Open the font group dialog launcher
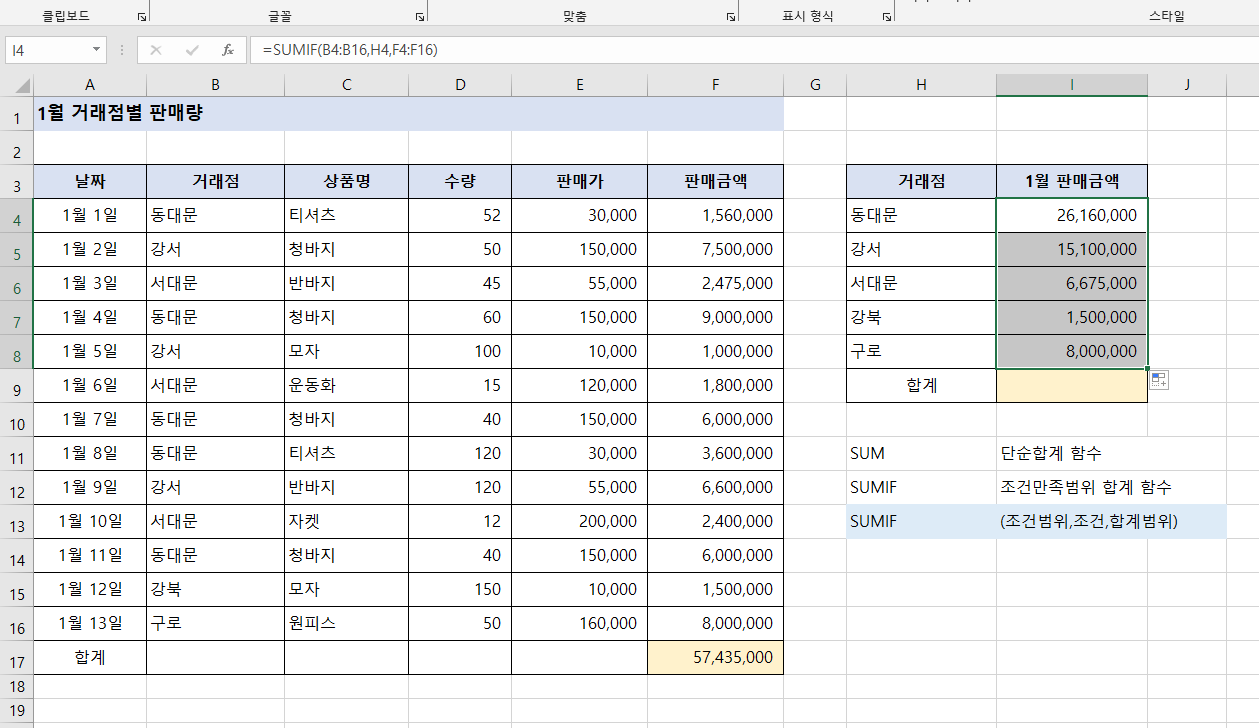 (x=419, y=18)
